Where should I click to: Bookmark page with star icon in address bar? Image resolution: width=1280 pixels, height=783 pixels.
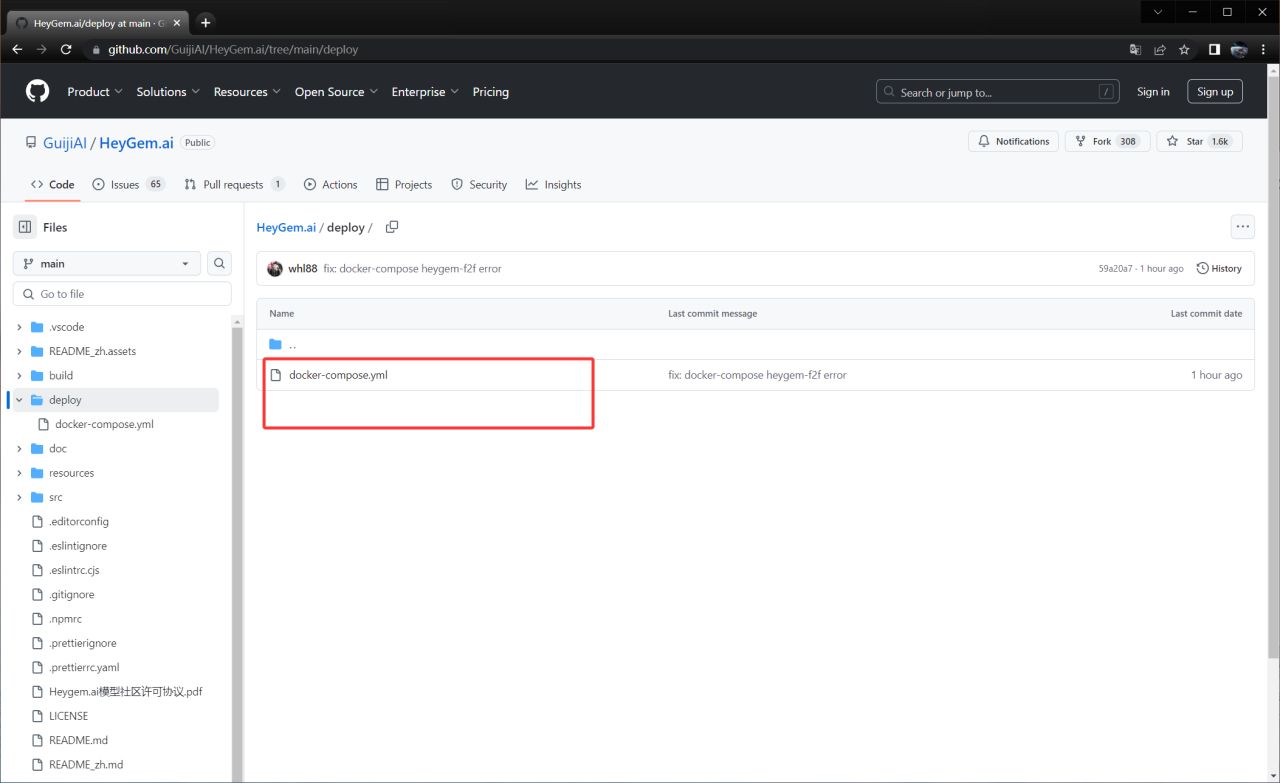(x=1184, y=49)
